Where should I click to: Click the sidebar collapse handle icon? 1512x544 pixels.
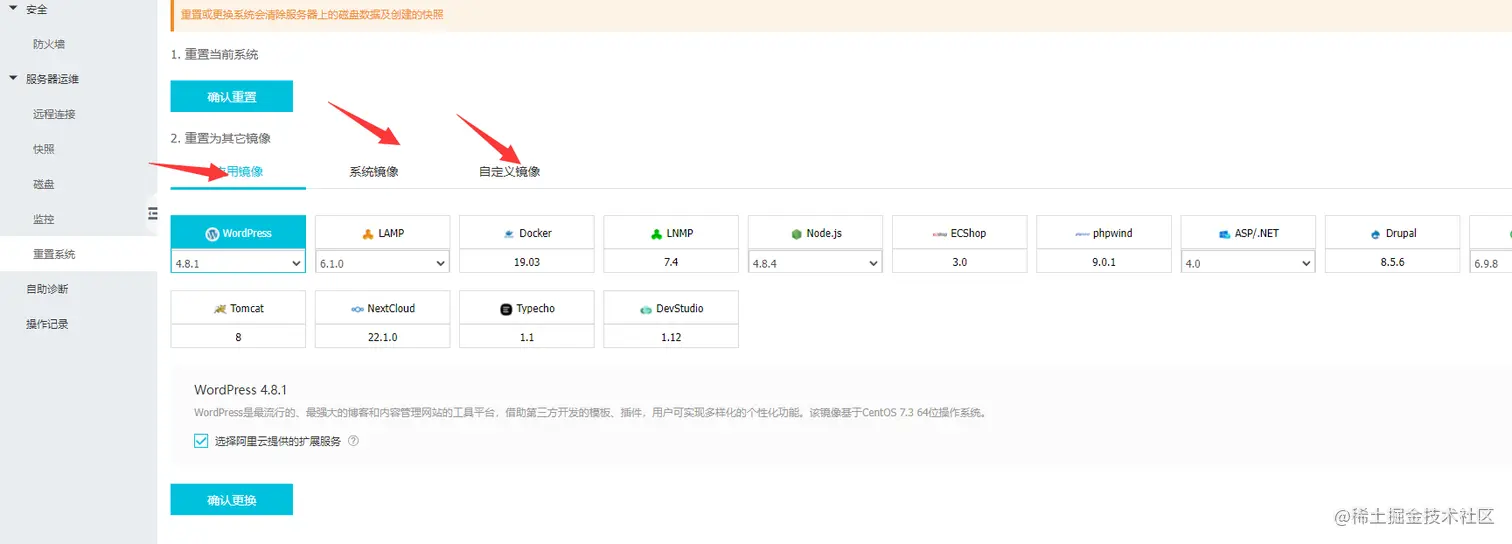click(152, 213)
